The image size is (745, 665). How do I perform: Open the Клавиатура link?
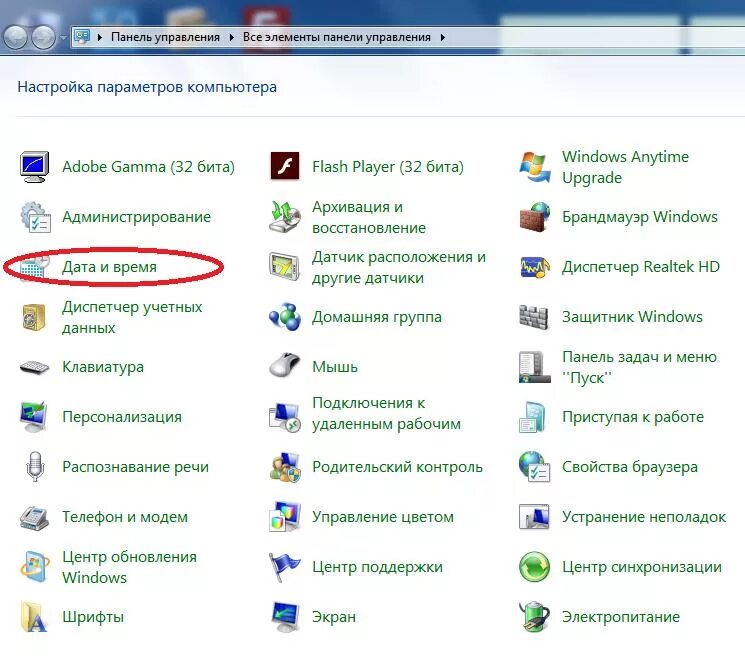point(103,367)
